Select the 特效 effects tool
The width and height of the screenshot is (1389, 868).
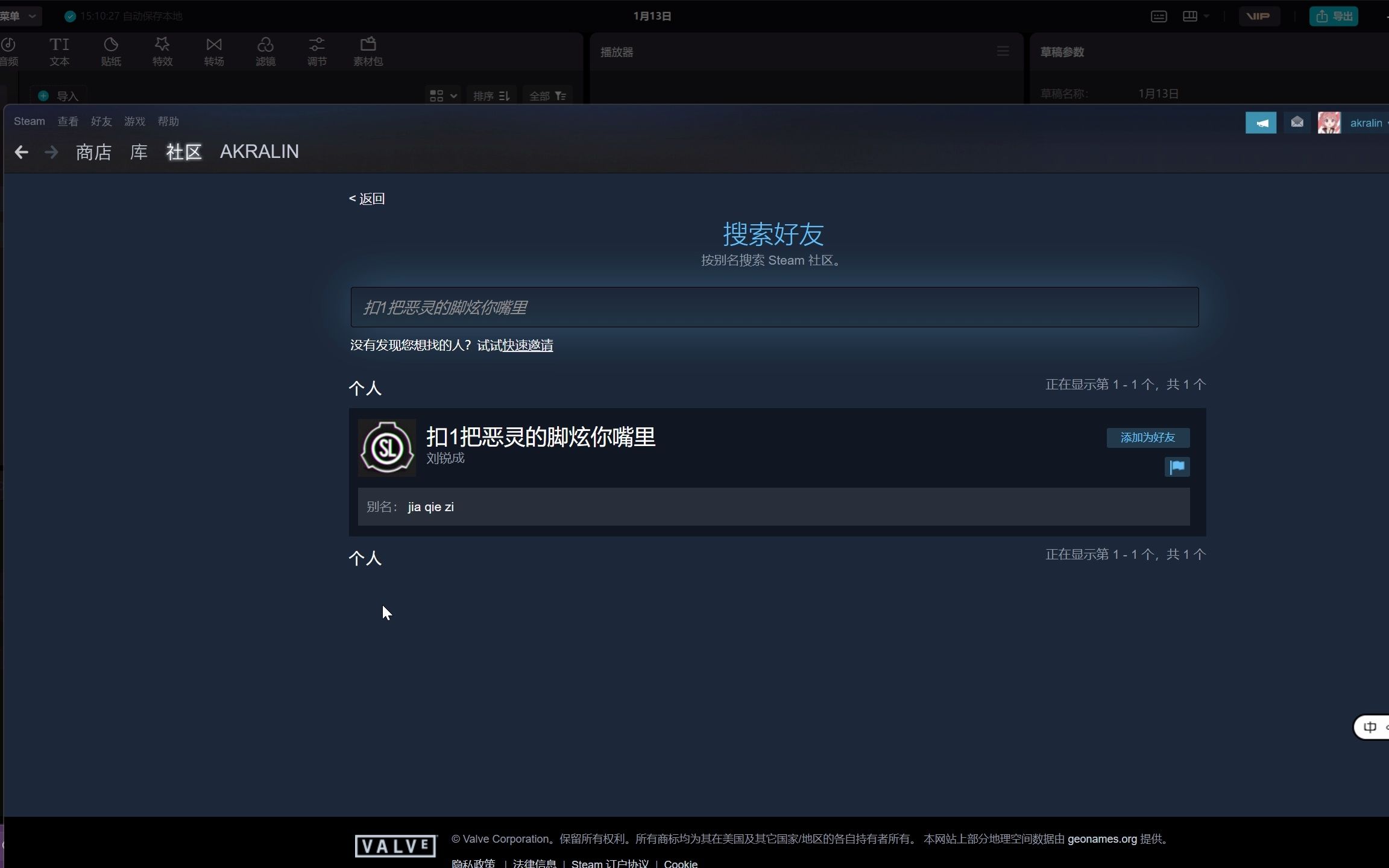(x=162, y=51)
